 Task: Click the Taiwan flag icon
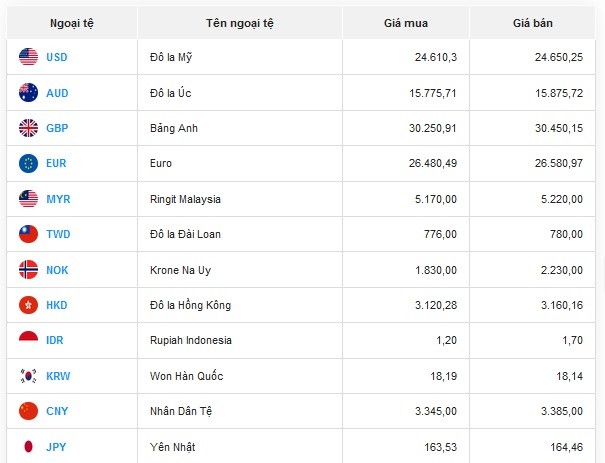(28, 234)
